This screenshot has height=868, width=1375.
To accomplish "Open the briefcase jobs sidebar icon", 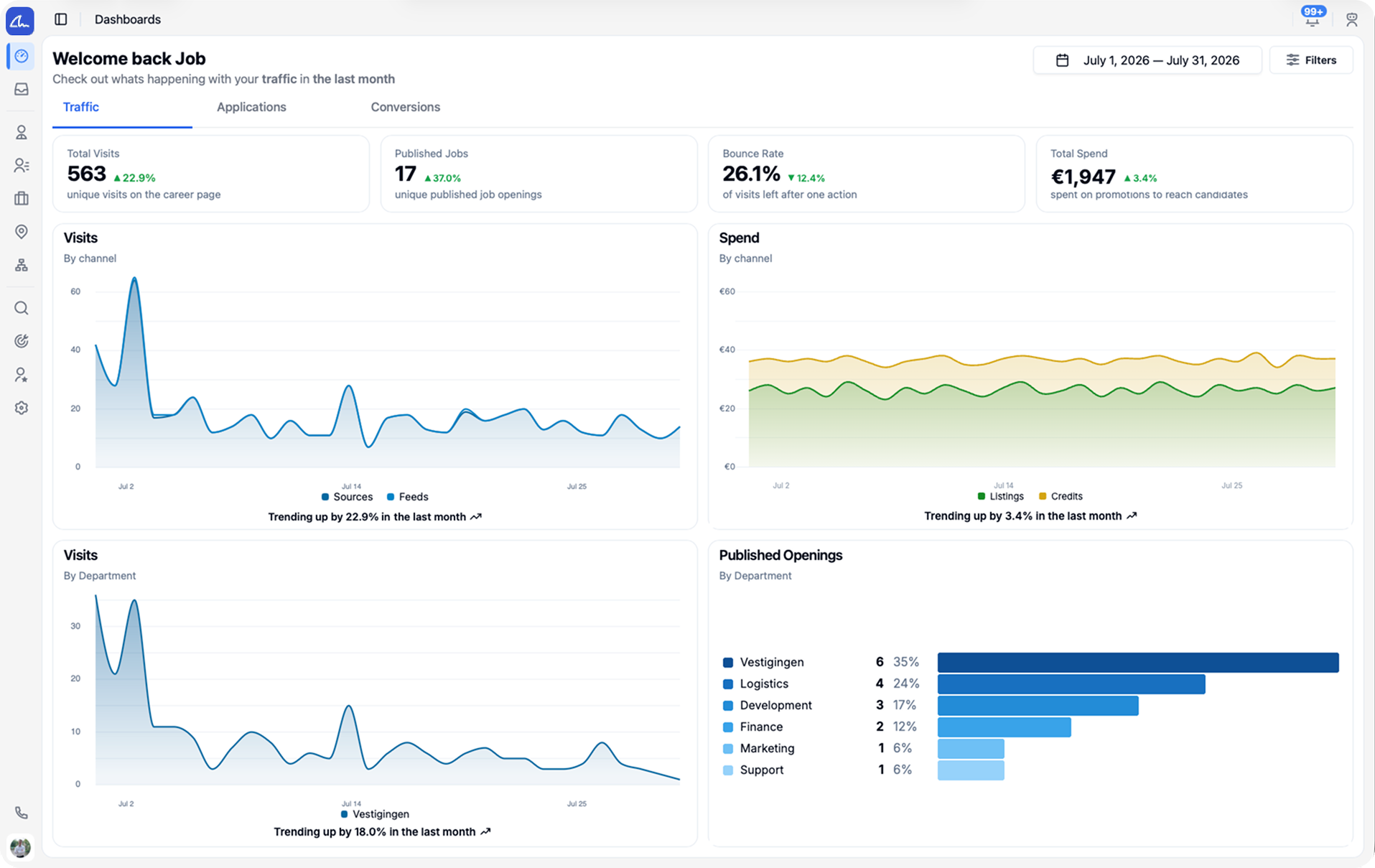I will pyautogui.click(x=22, y=198).
